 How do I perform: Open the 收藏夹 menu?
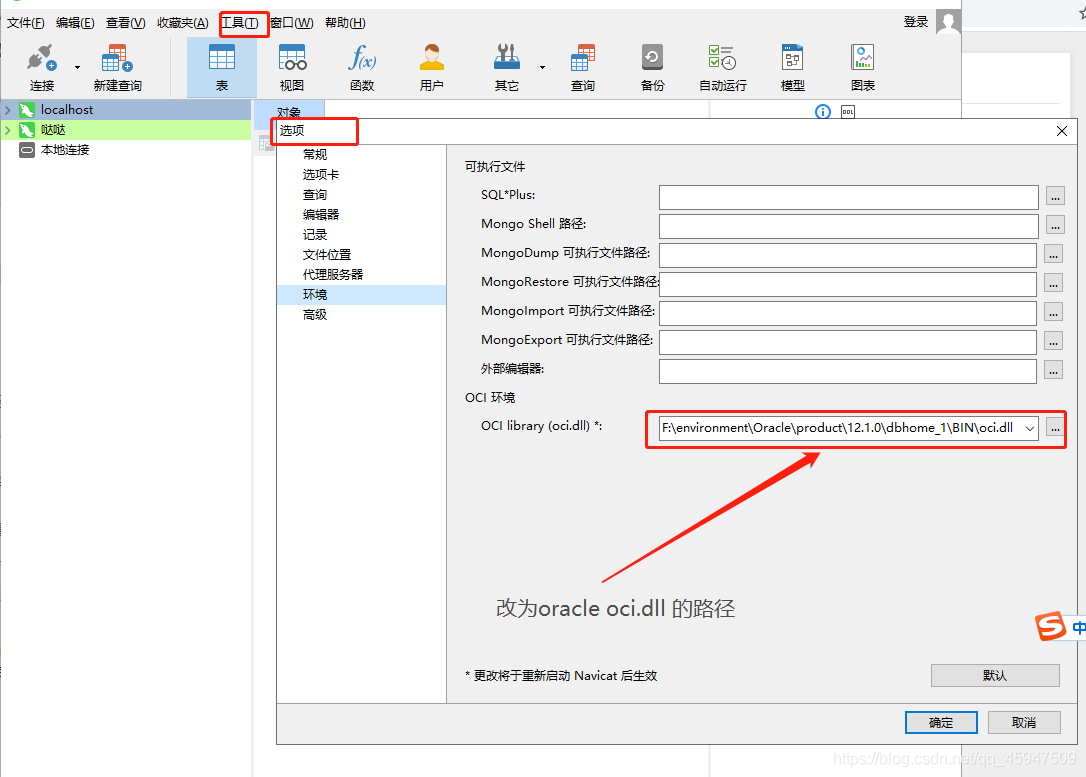(183, 23)
